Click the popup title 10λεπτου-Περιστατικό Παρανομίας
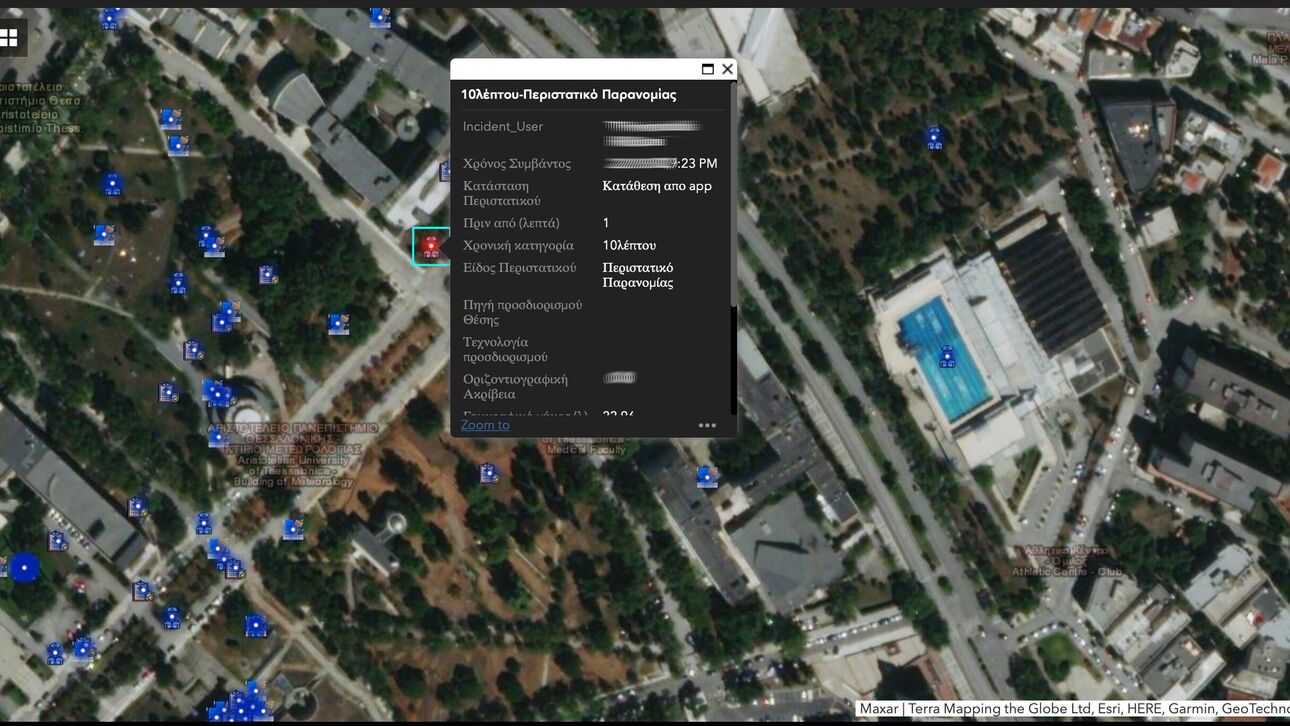Image resolution: width=1290 pixels, height=726 pixels. [568, 95]
